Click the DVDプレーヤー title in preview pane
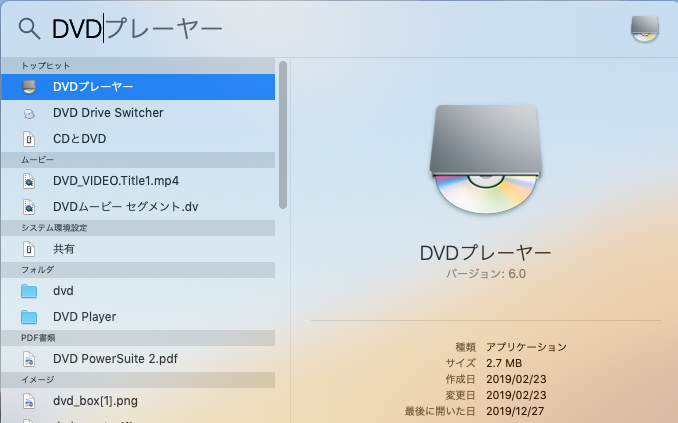 pos(486,253)
